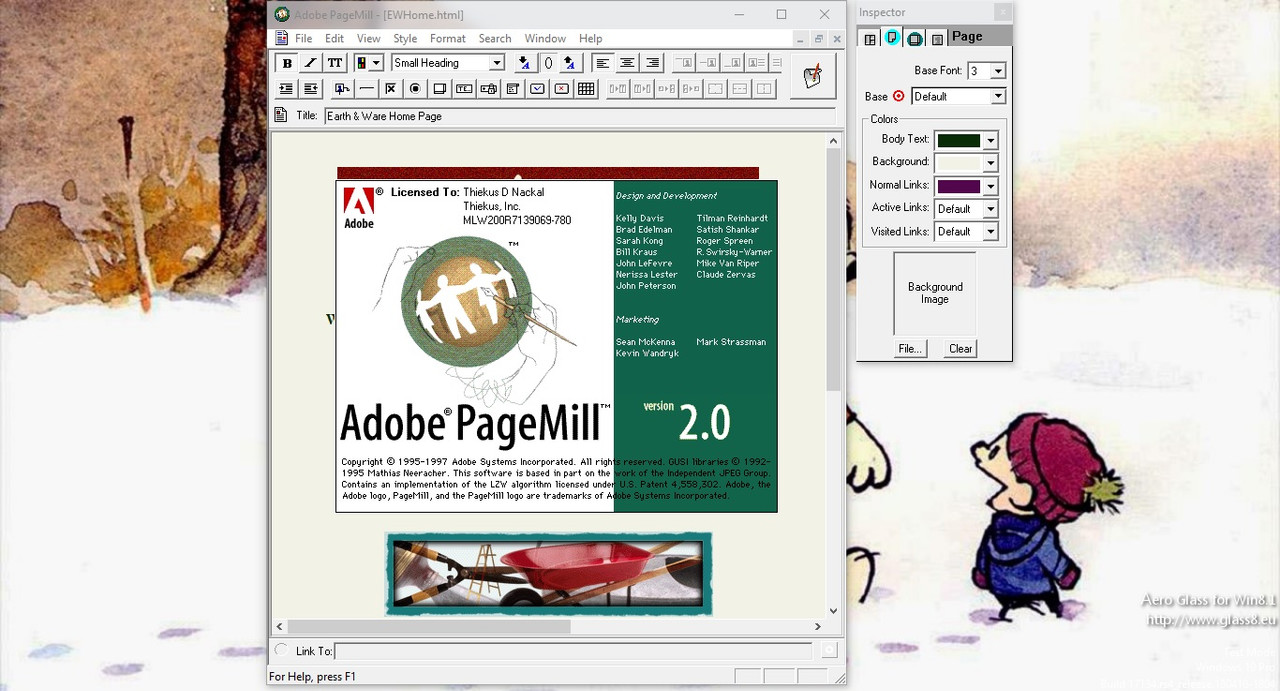Open the Help menu
1280x691 pixels.
coord(591,39)
